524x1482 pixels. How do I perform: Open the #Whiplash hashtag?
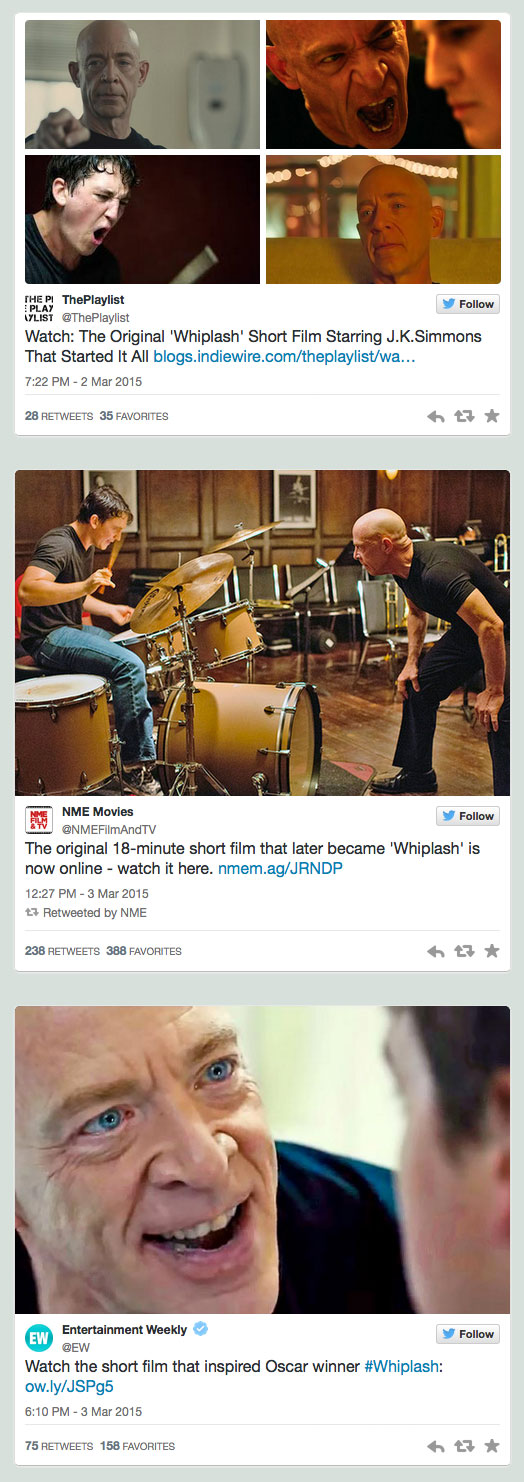(404, 1367)
